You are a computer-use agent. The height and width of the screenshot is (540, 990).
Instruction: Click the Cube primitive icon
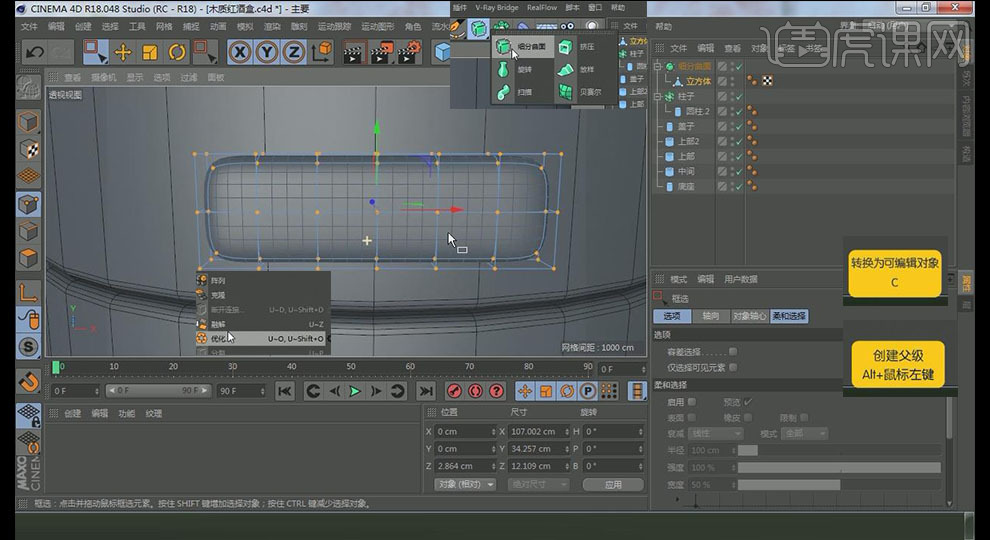[x=443, y=52]
